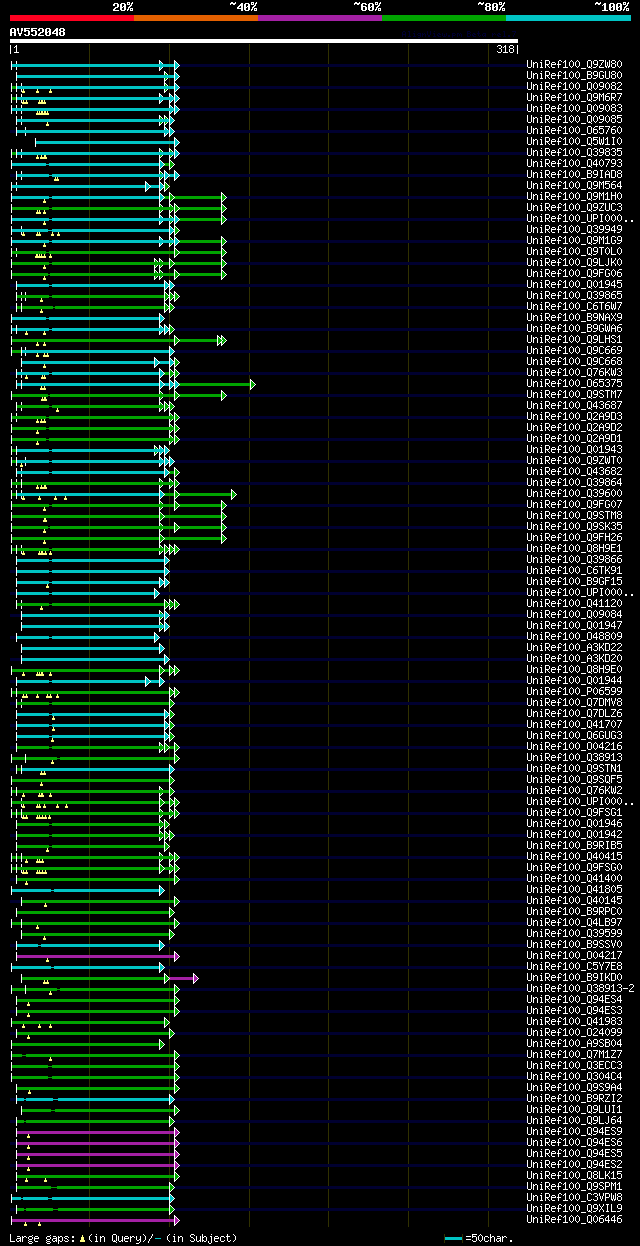Select hit UniRef100_Q3ECC3
The image size is (640, 1246).
point(574,1066)
